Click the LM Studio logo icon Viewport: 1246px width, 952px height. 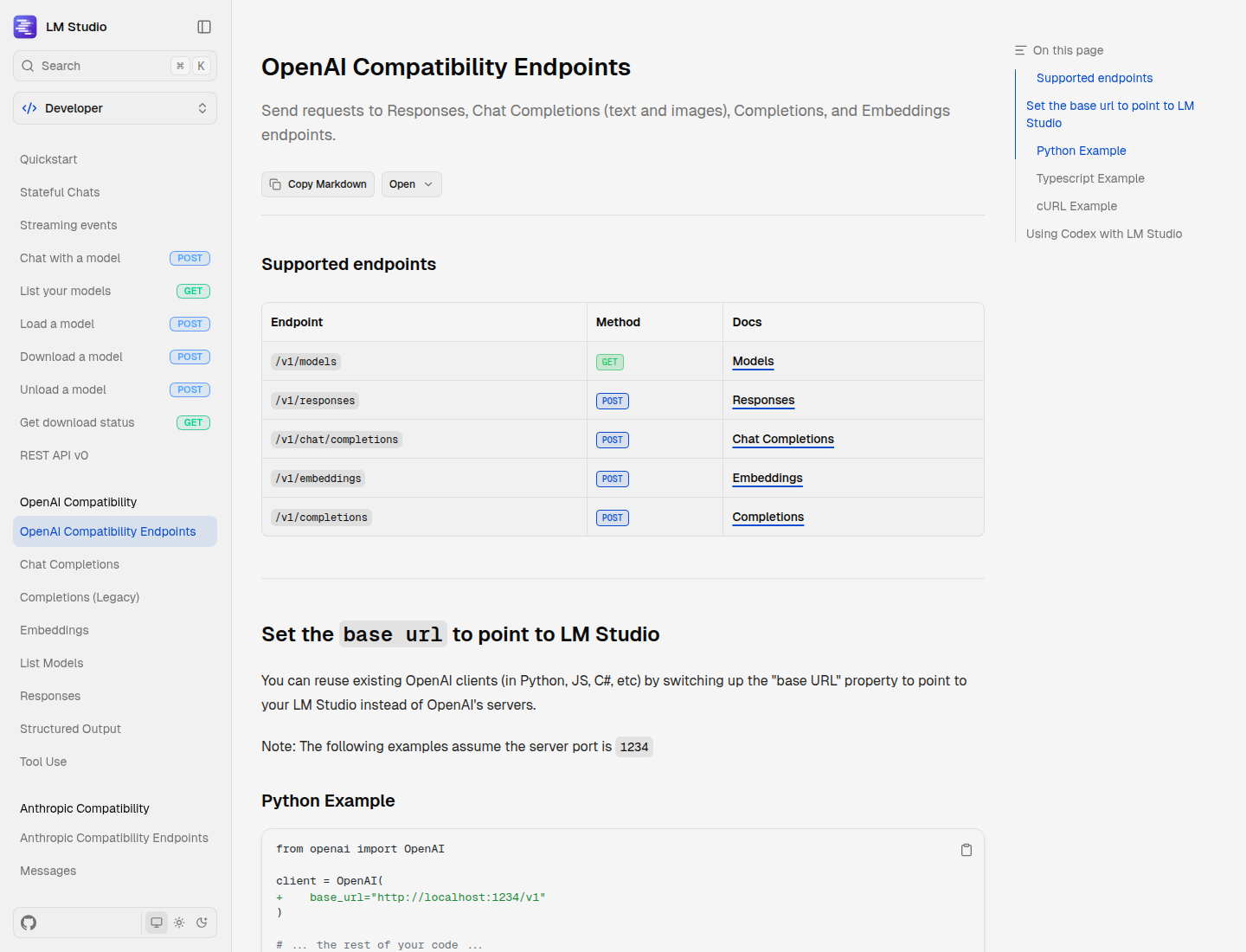[25, 27]
